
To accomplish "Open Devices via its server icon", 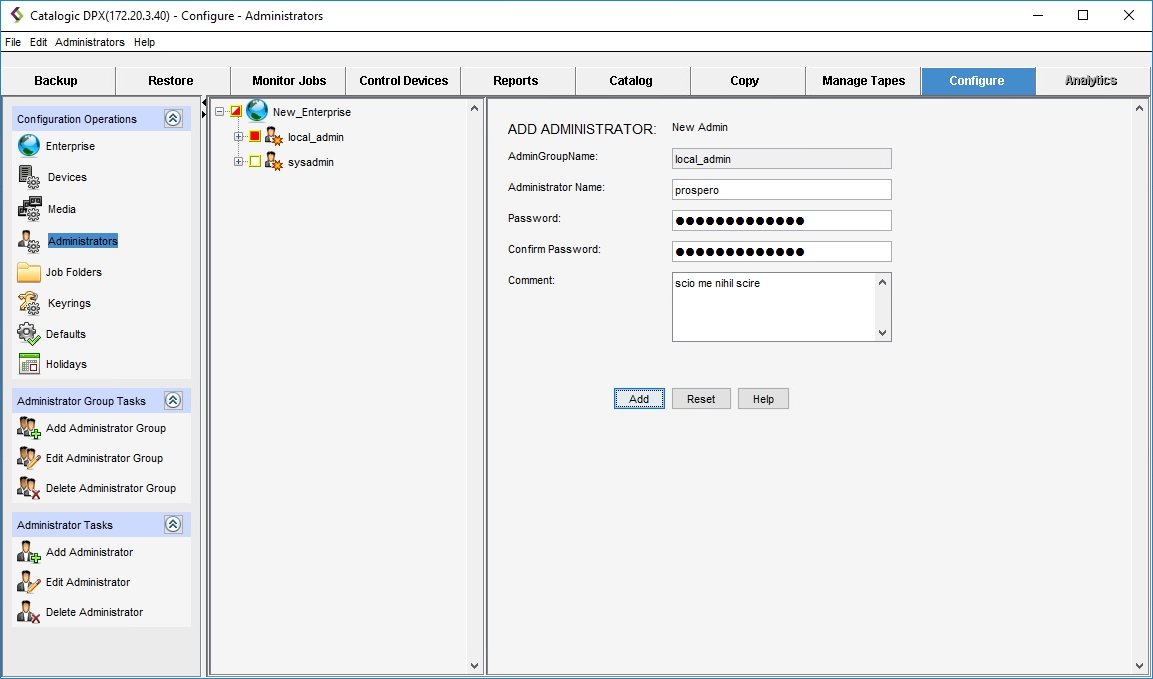I will point(29,177).
